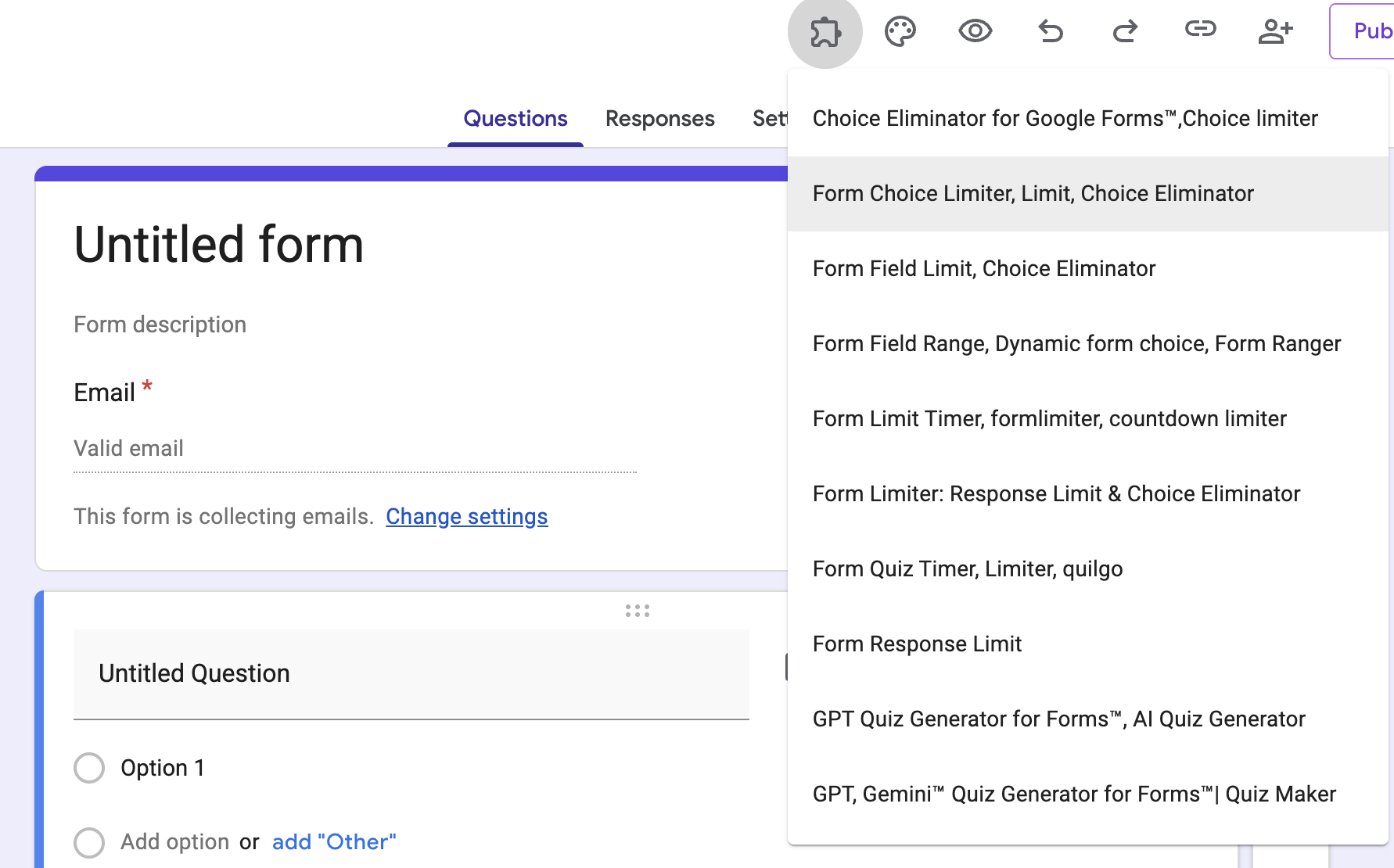Viewport: 1394px width, 868px height.
Task: Add collaborators via person-plus icon
Action: point(1275,31)
